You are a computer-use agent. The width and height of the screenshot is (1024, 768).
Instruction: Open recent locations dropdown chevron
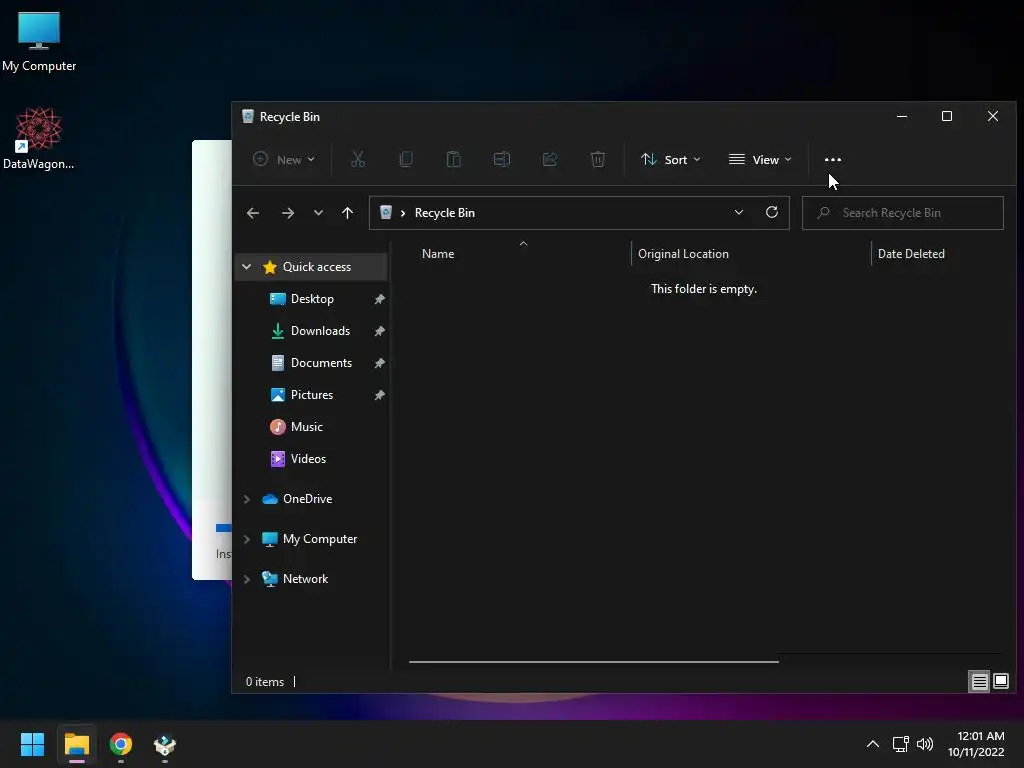tap(318, 213)
